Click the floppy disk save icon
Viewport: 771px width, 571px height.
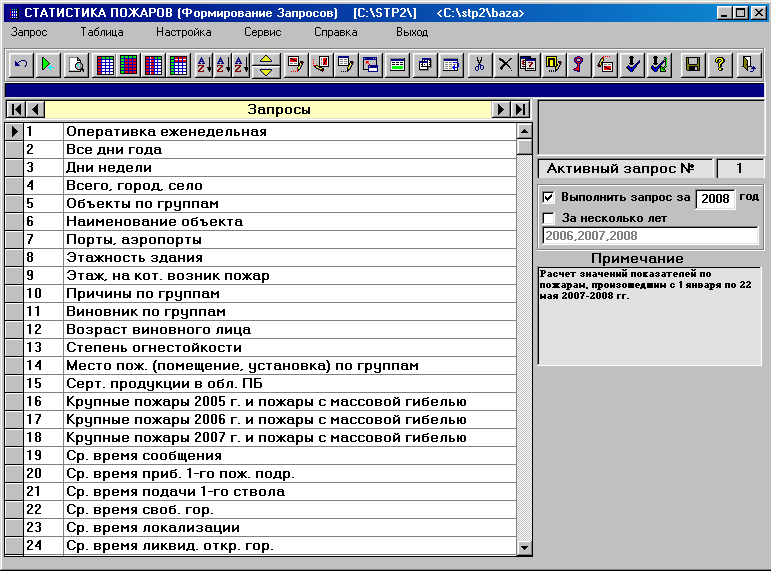693,65
